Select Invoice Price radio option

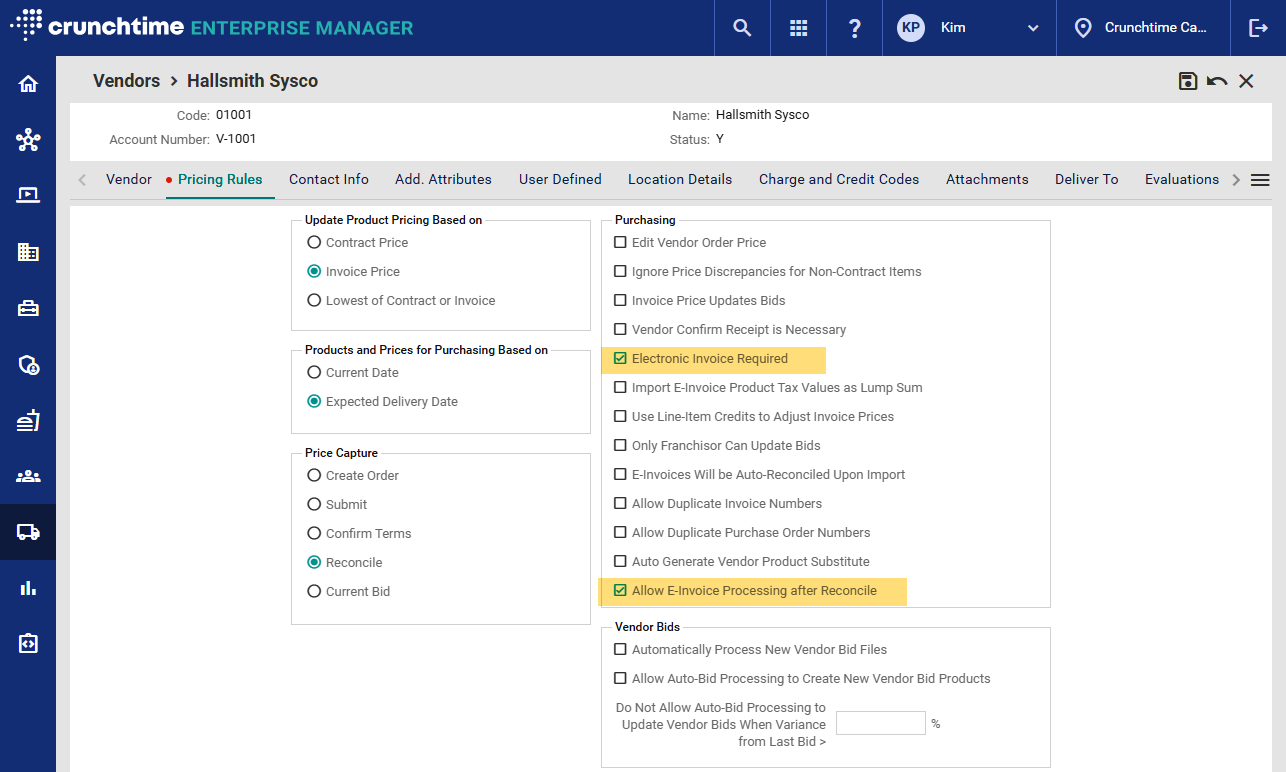(x=314, y=271)
